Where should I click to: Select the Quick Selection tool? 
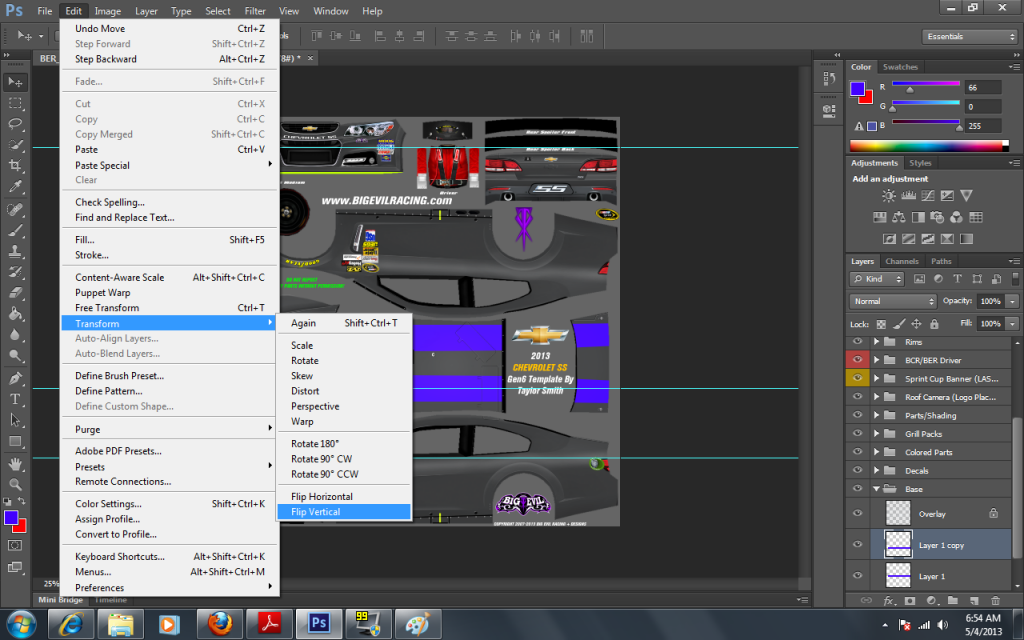click(15, 144)
